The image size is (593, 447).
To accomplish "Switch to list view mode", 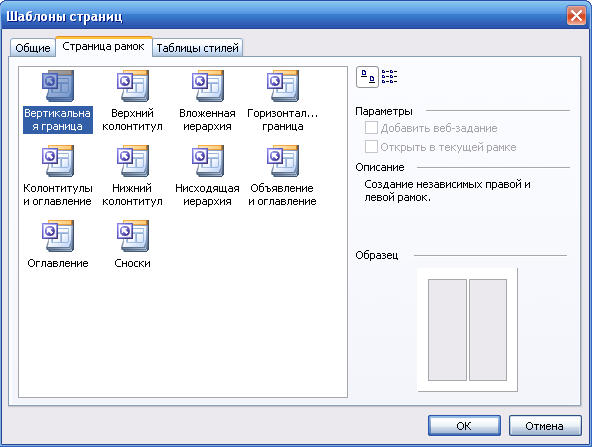I will [x=389, y=76].
